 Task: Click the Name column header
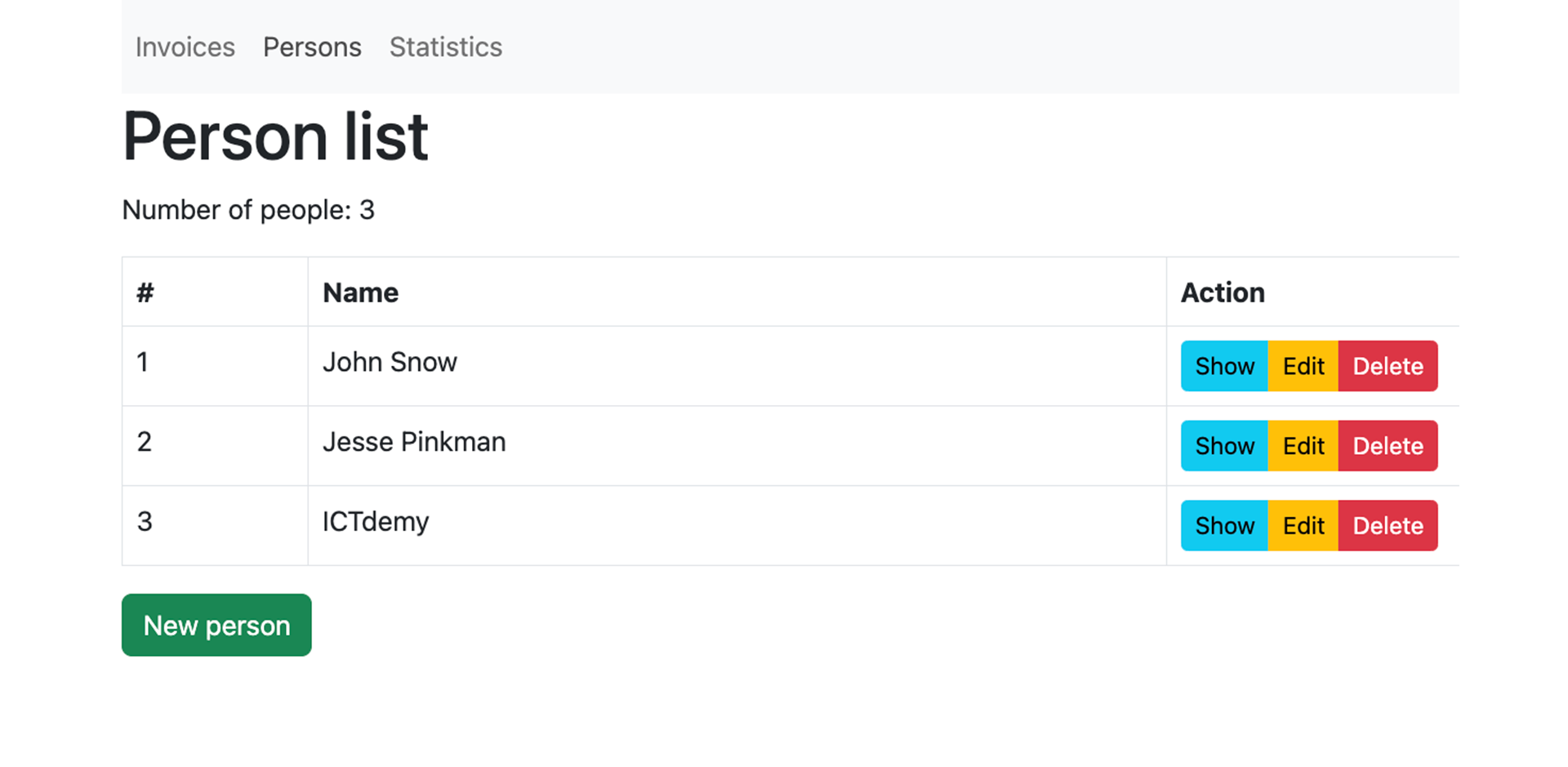pos(360,292)
